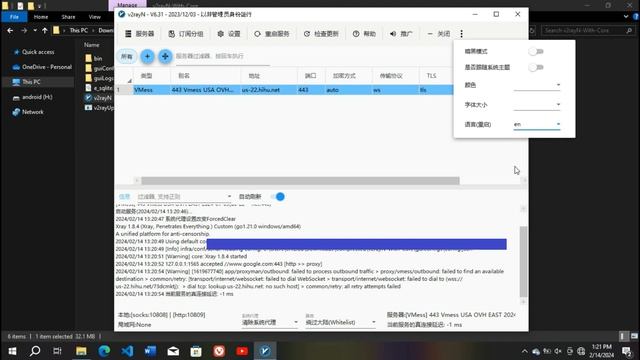Viewport: 640px width, 360px height.
Task: Click the log panel vertical scrollbar
Action: 523,261
